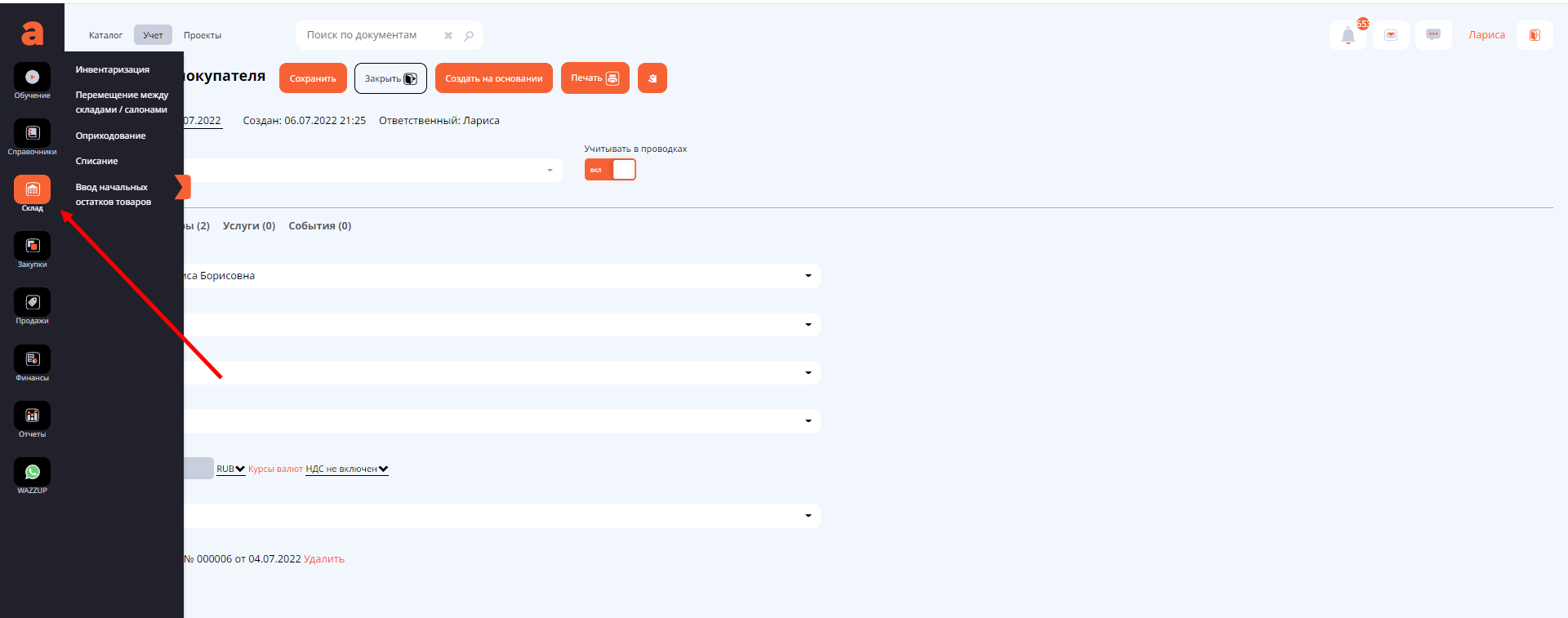Image resolution: width=1568 pixels, height=618 pixels.
Task: Go to the Продажи sidebar section
Action: 32,303
